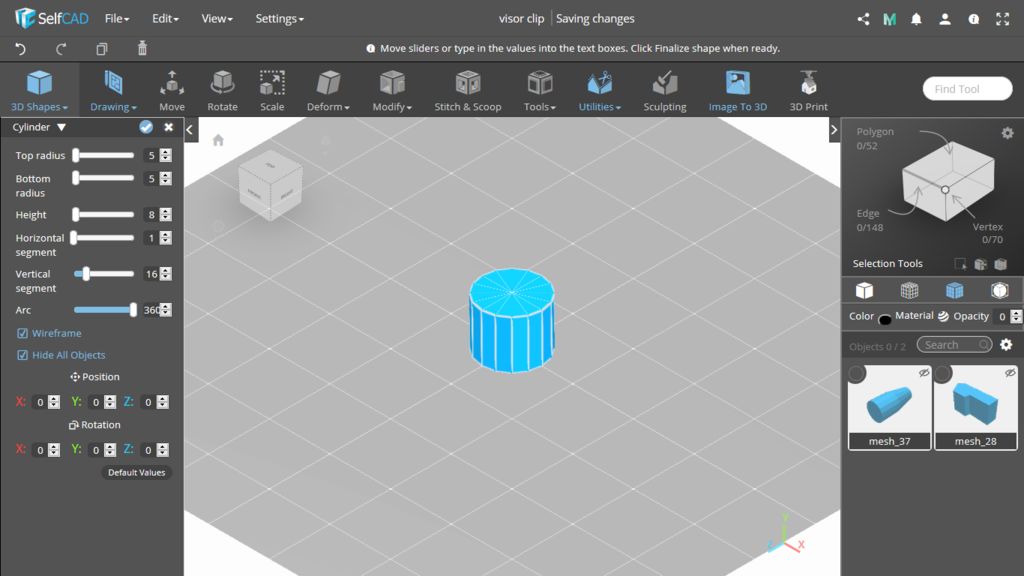Toggle selection circle of mesh_28
This screenshot has width=1024, height=576.
point(942,374)
